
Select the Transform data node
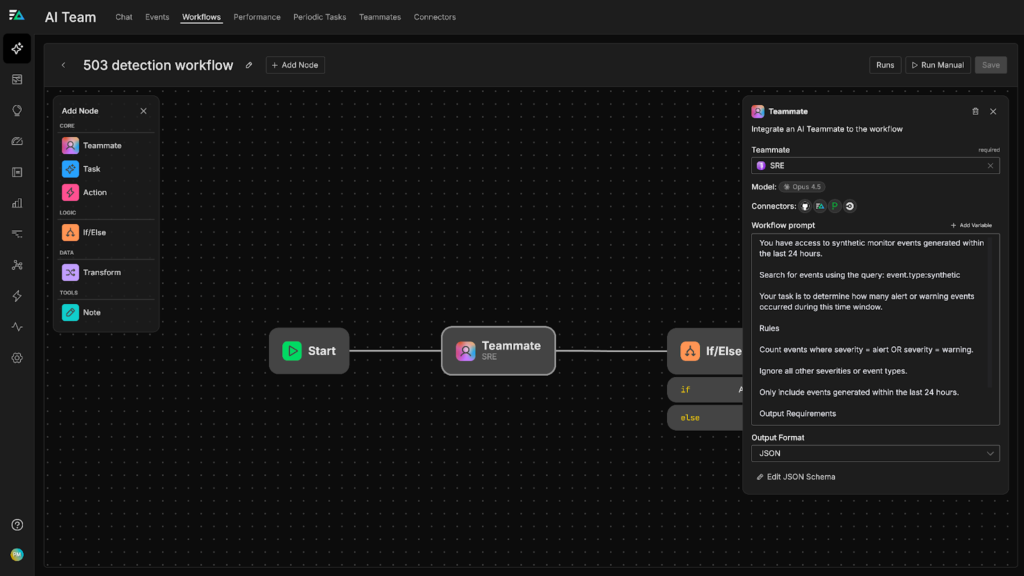click(101, 272)
